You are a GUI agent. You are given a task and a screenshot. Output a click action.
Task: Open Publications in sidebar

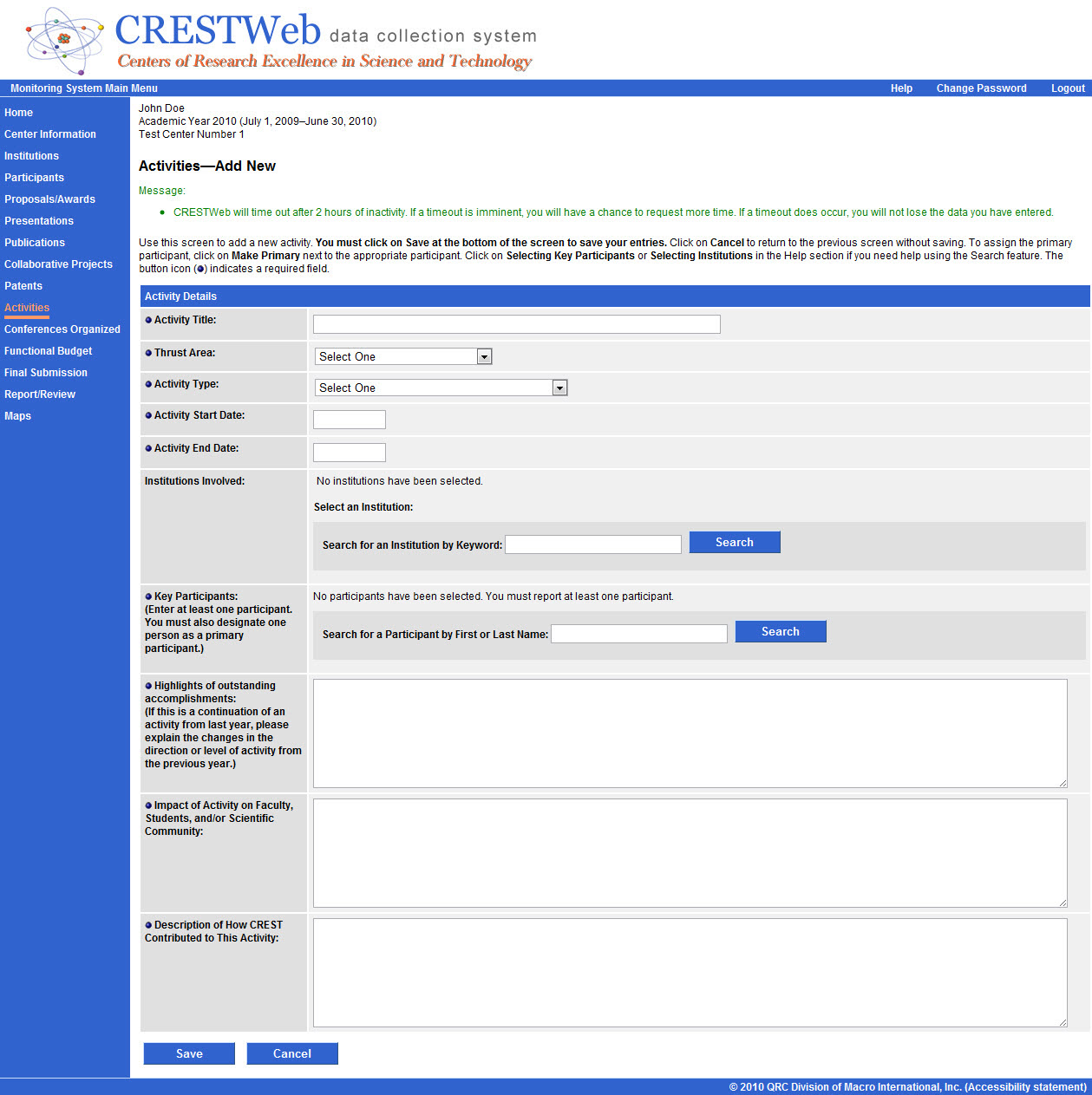(x=35, y=243)
